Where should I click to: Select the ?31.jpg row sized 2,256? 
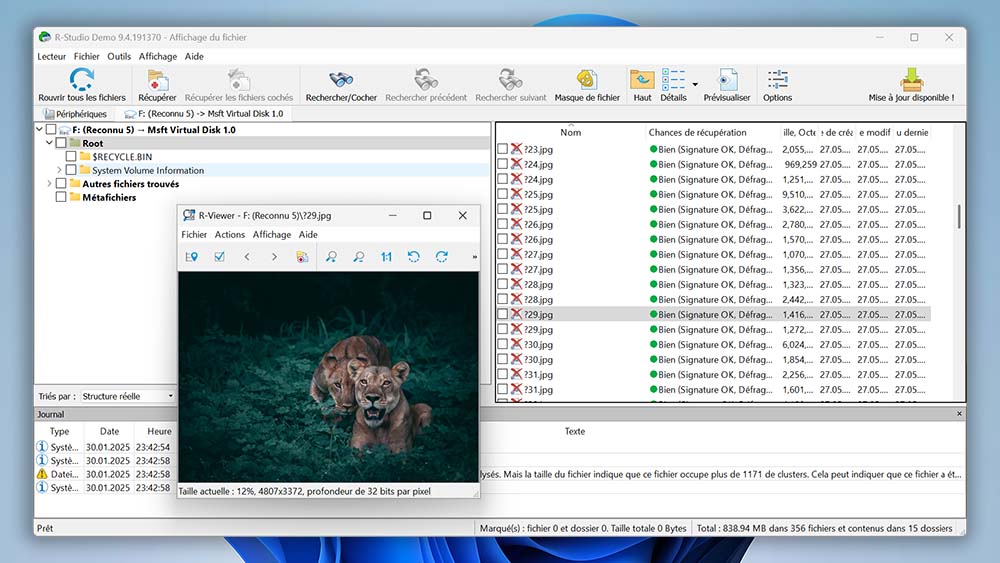(x=713, y=375)
